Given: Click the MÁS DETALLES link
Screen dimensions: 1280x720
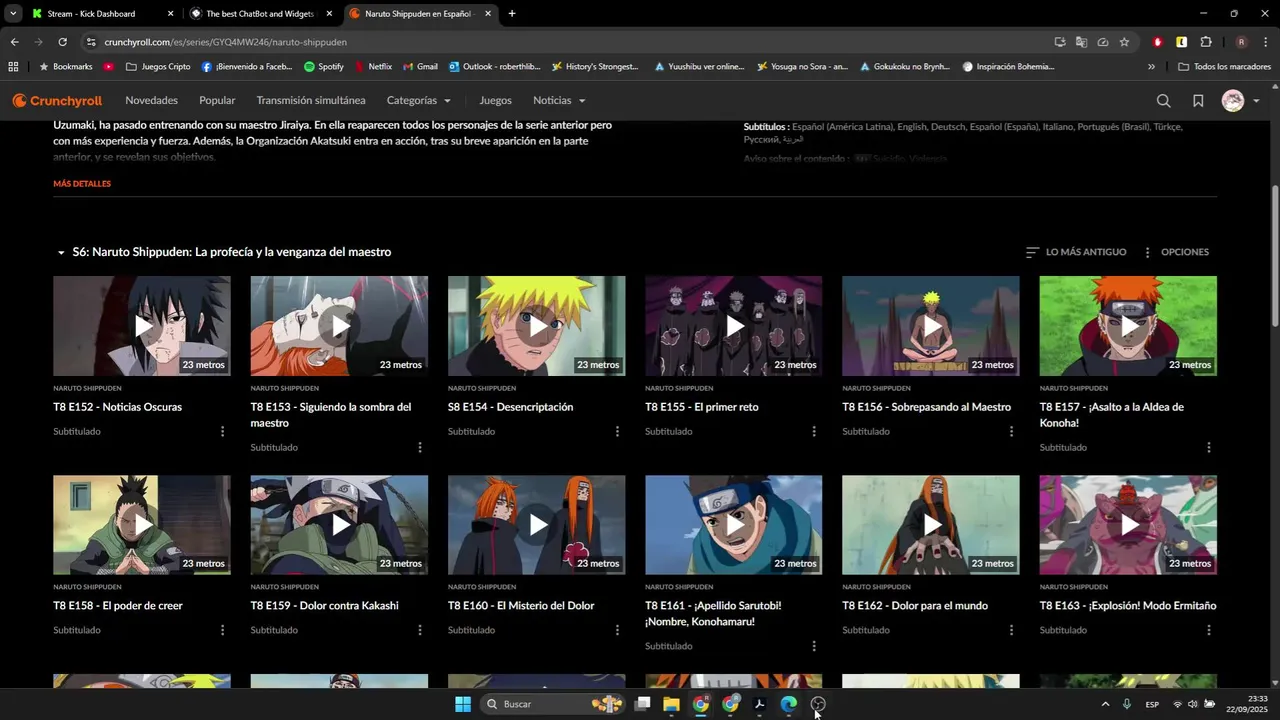Looking at the screenshot, I should 82,184.
